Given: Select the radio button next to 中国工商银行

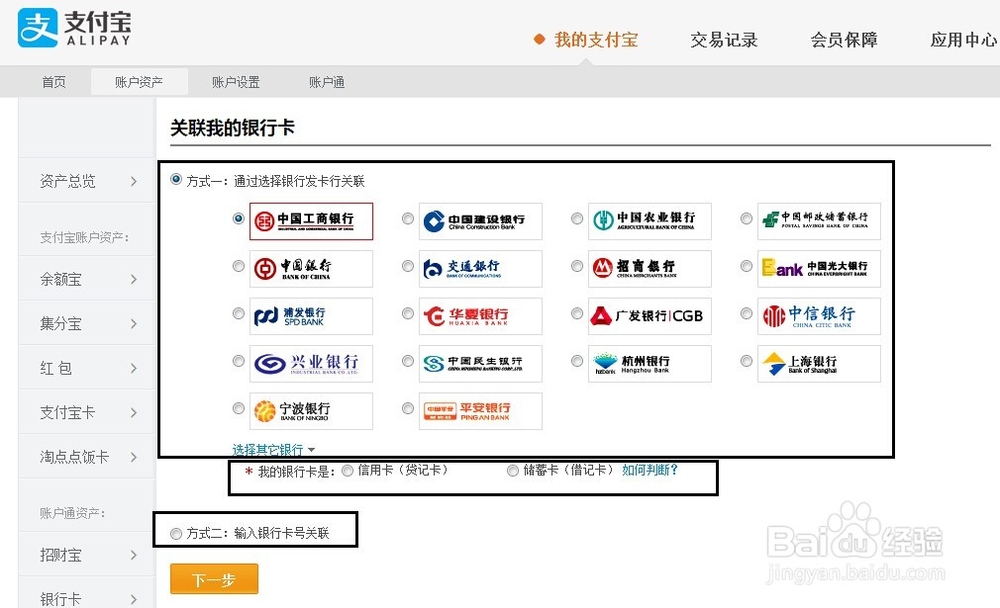Looking at the screenshot, I should pyautogui.click(x=238, y=220).
